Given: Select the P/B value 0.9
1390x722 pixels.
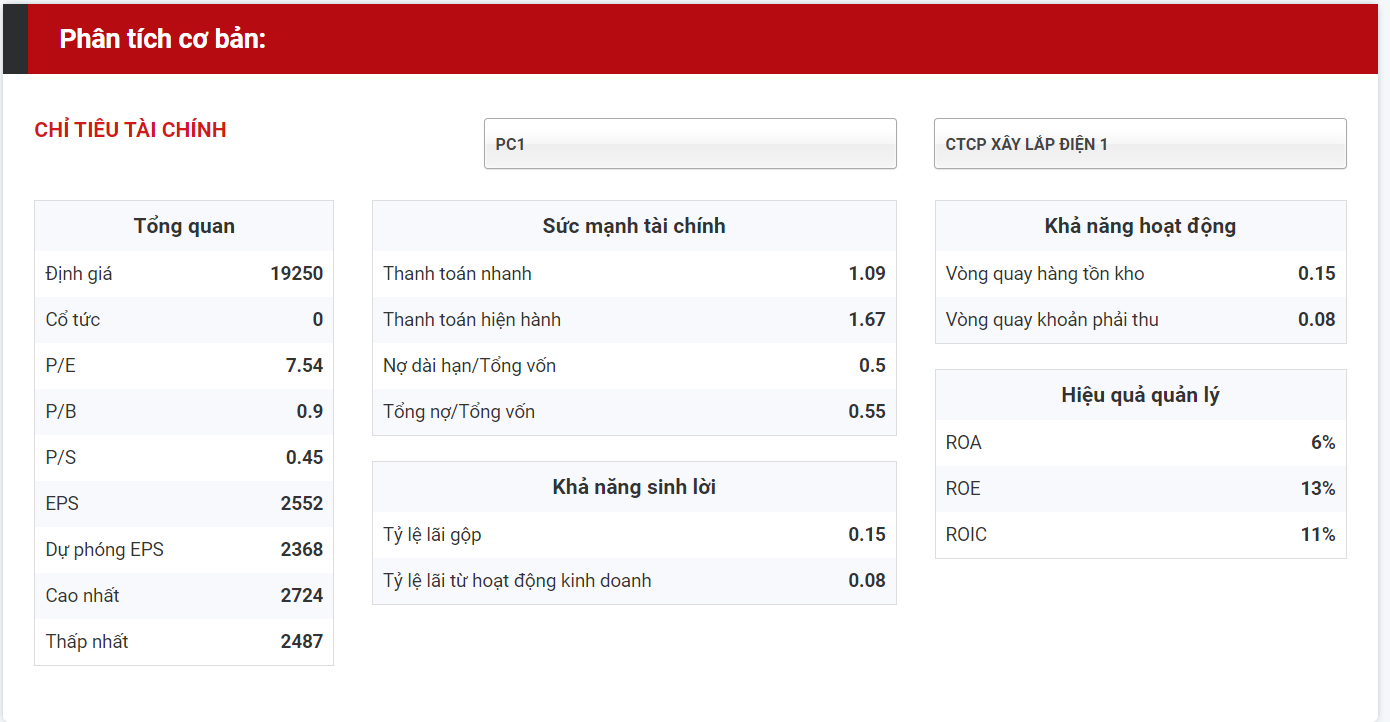Looking at the screenshot, I should [x=310, y=412].
